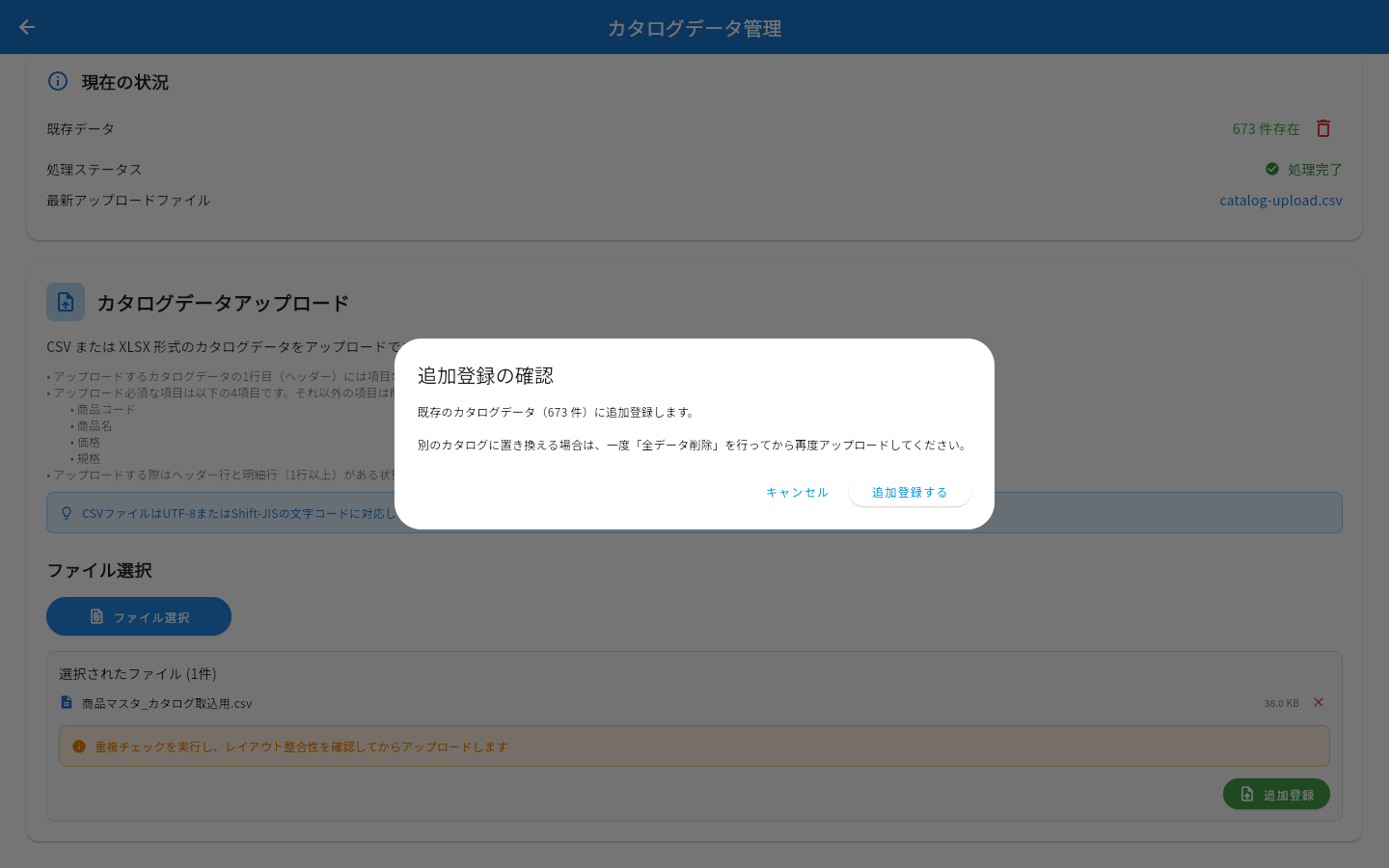
Task: Click the 規格 bullet item
Action: [89, 458]
